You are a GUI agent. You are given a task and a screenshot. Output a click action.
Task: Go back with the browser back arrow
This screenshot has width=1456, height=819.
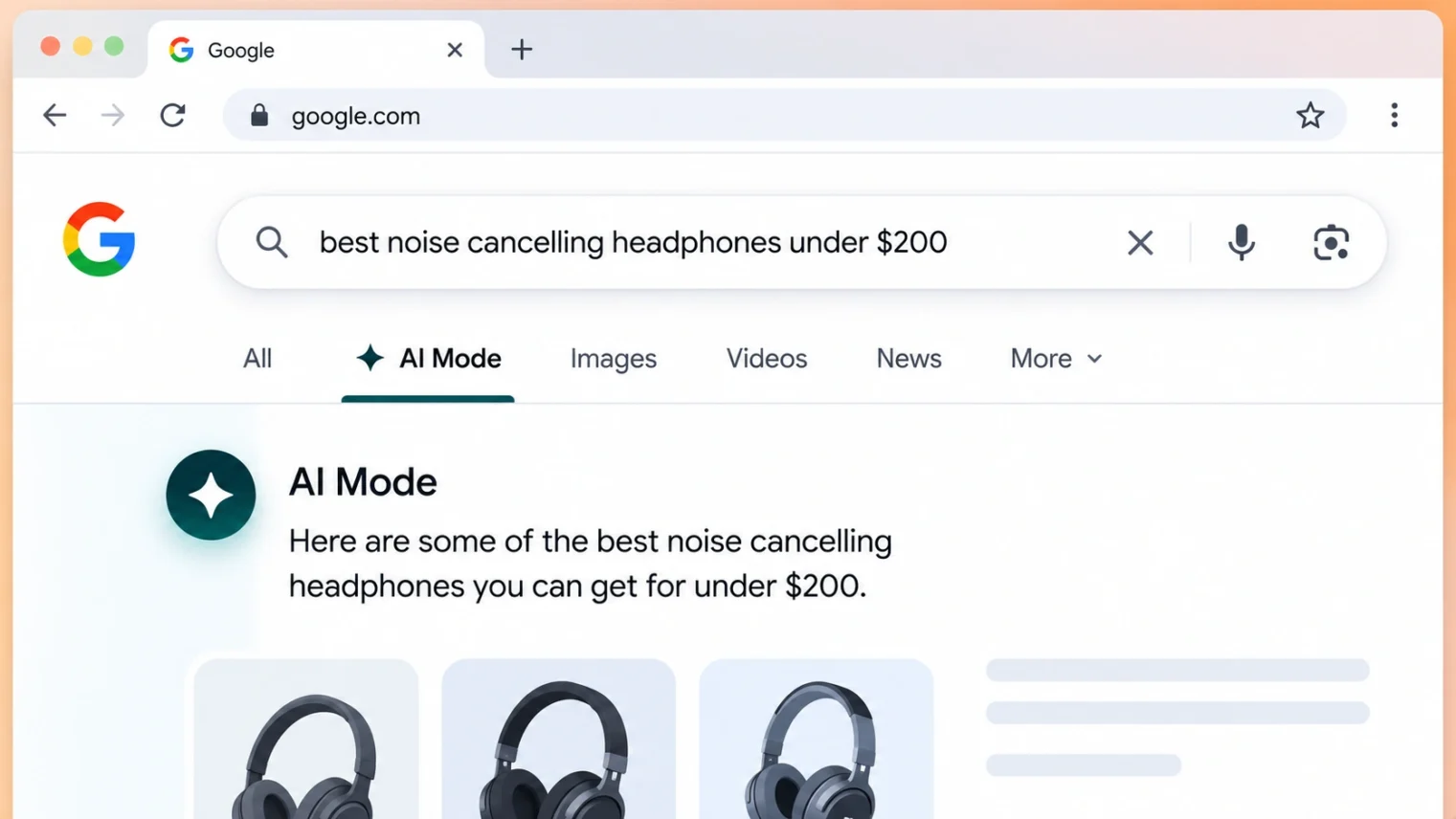[55, 116]
